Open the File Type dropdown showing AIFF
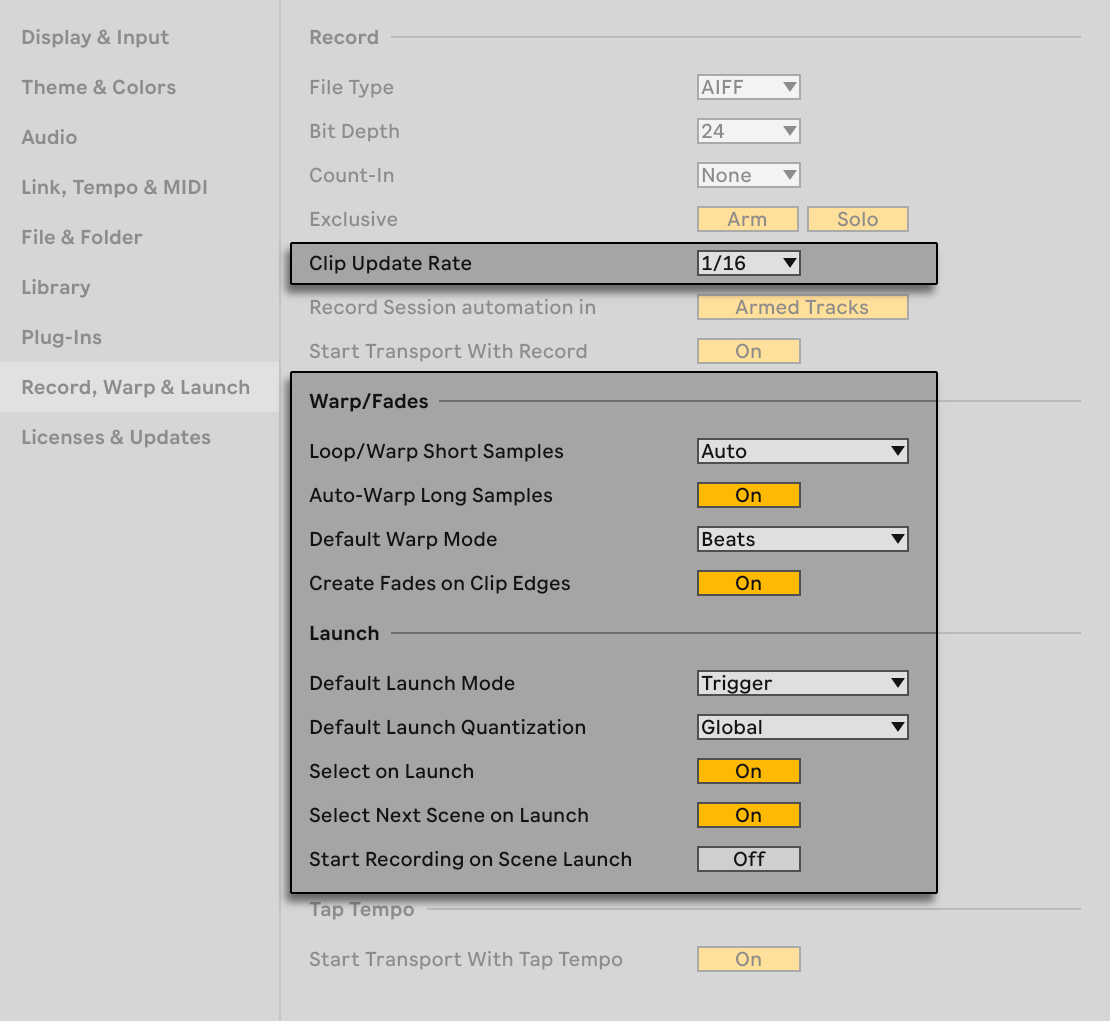 tap(748, 87)
